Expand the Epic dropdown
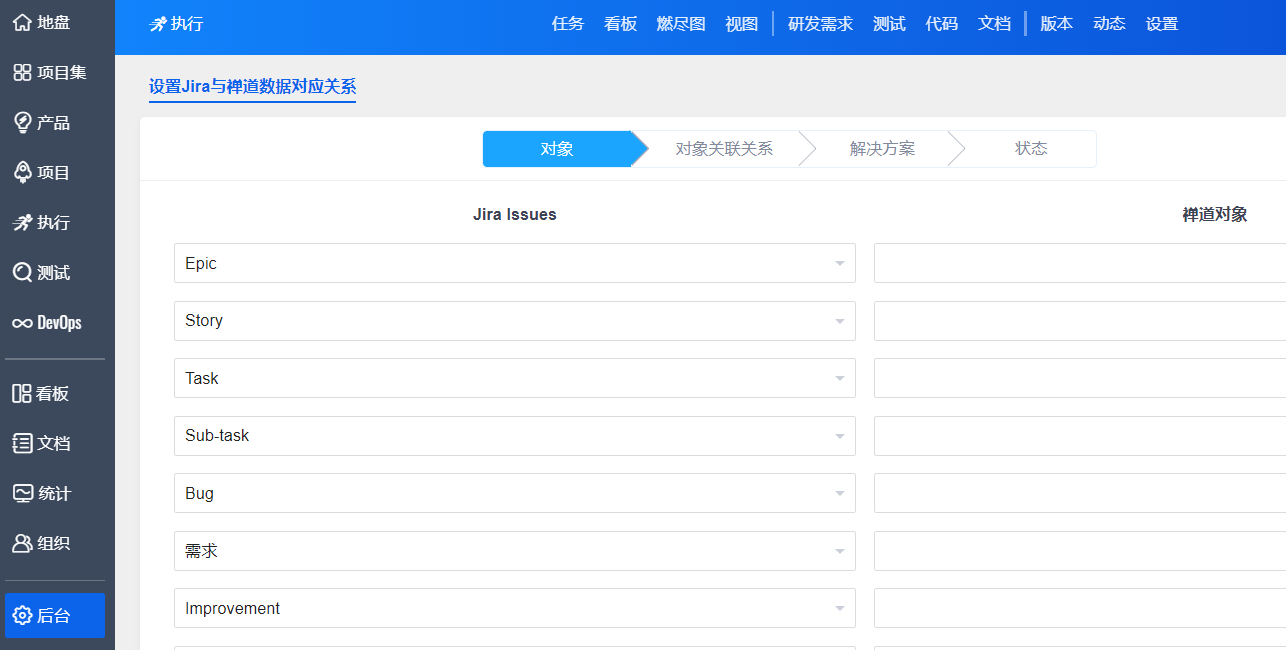The height and width of the screenshot is (650, 1286). click(839, 264)
